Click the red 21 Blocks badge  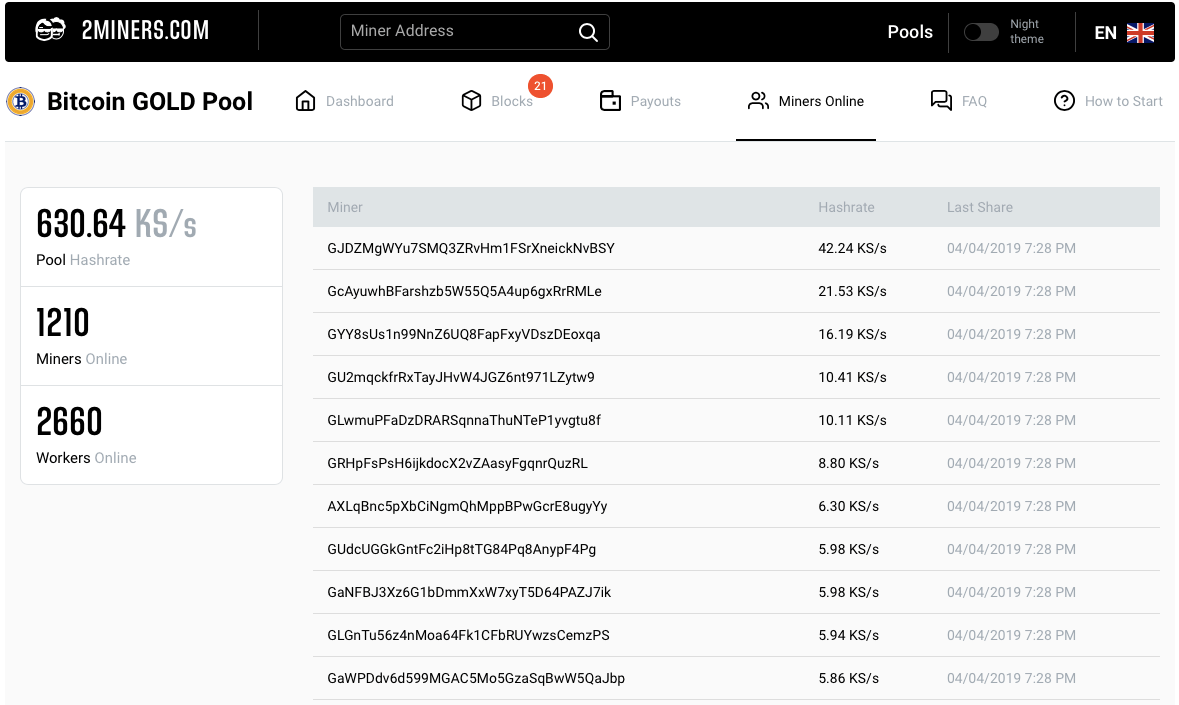pos(540,86)
